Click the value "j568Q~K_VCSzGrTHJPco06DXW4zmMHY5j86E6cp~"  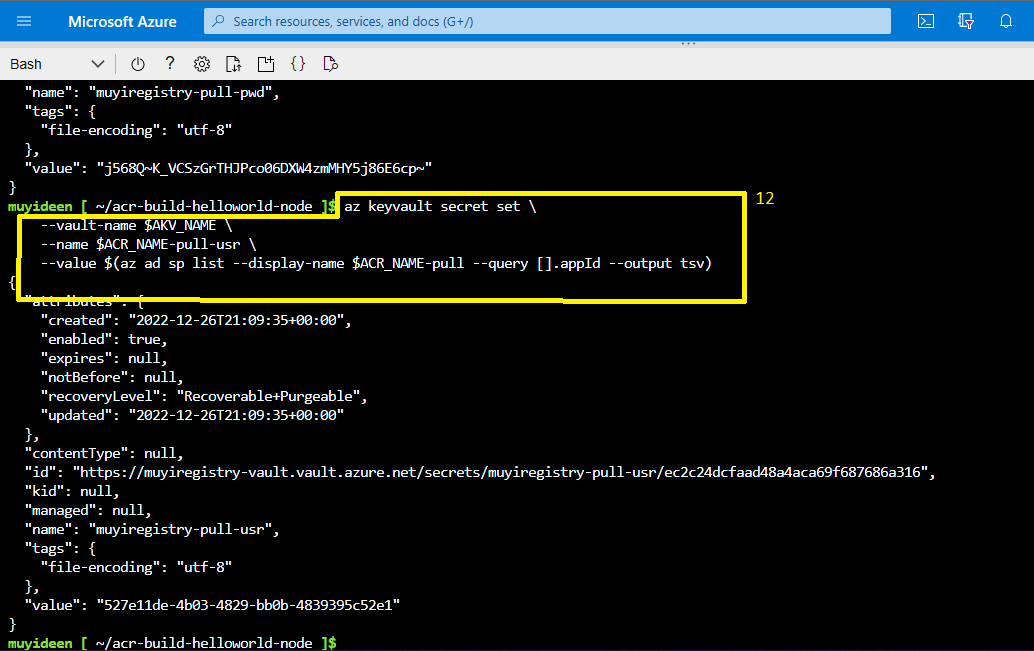click(264, 168)
